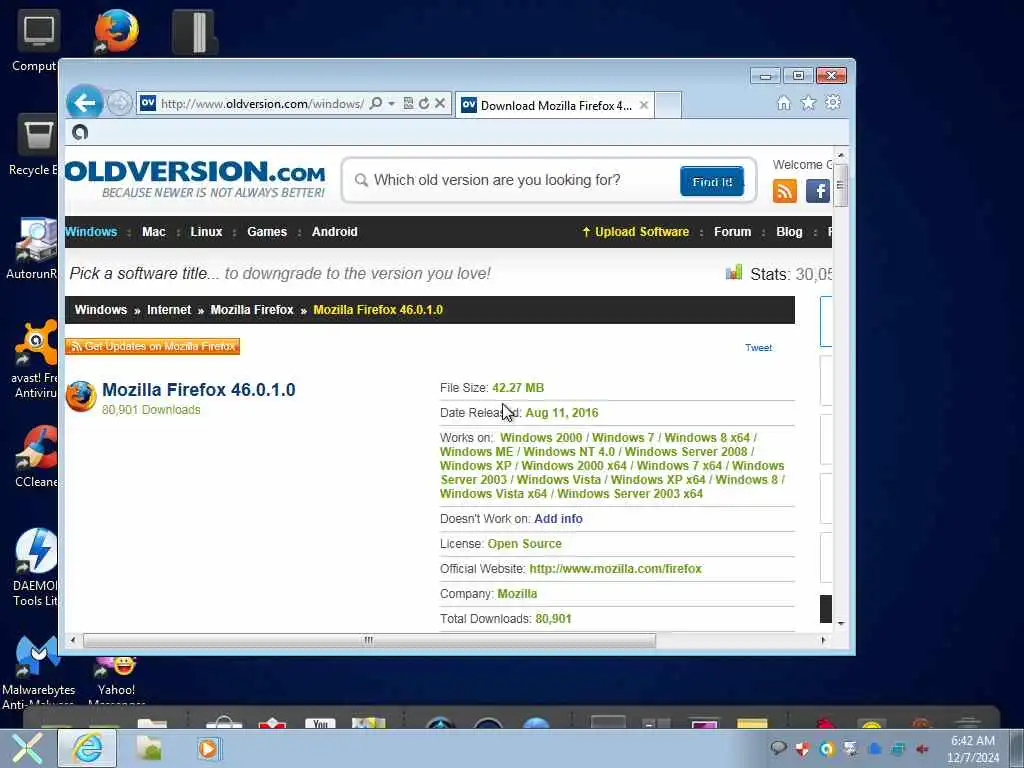Click the vertical scrollbar up arrow
The image size is (1024, 768).
pos(840,155)
